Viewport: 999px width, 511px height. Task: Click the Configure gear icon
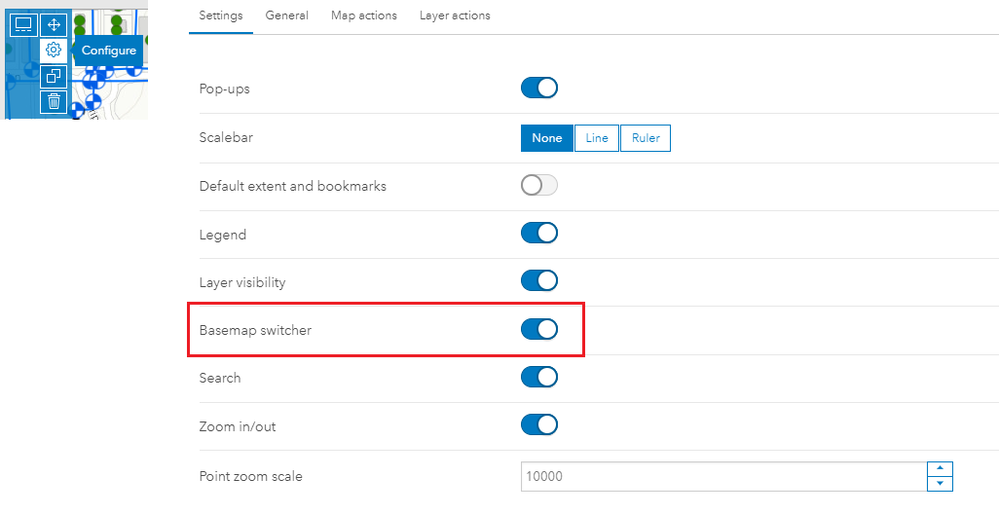[54, 50]
